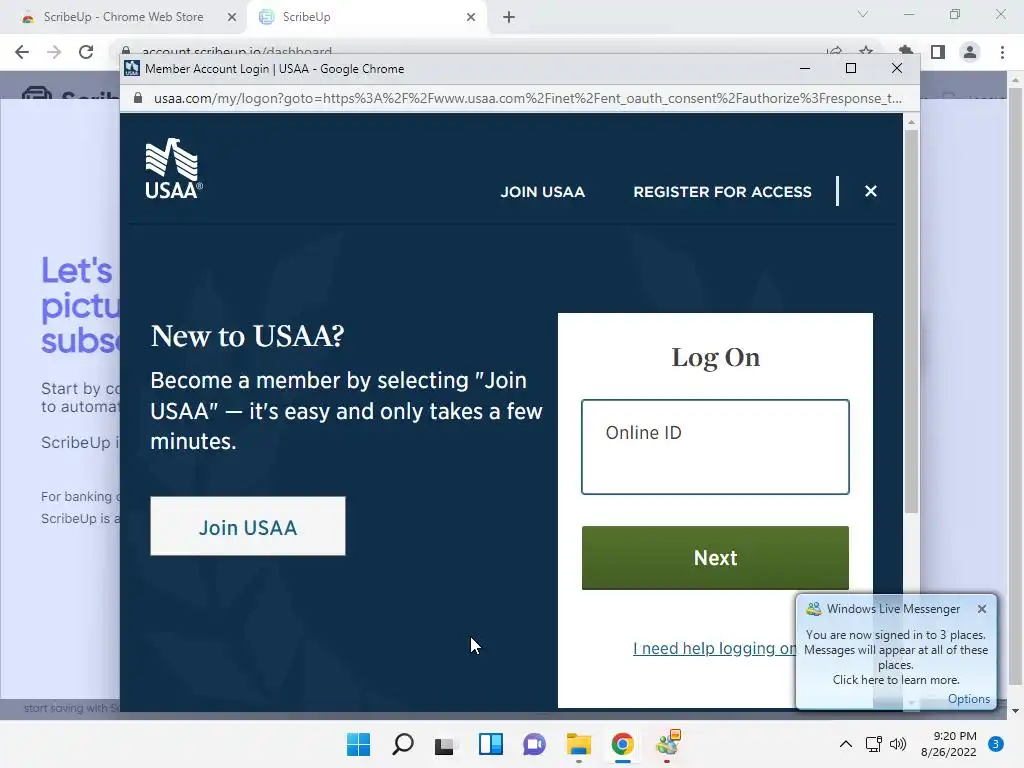
Task: Close the ScribeUp tab
Action: [471, 17]
